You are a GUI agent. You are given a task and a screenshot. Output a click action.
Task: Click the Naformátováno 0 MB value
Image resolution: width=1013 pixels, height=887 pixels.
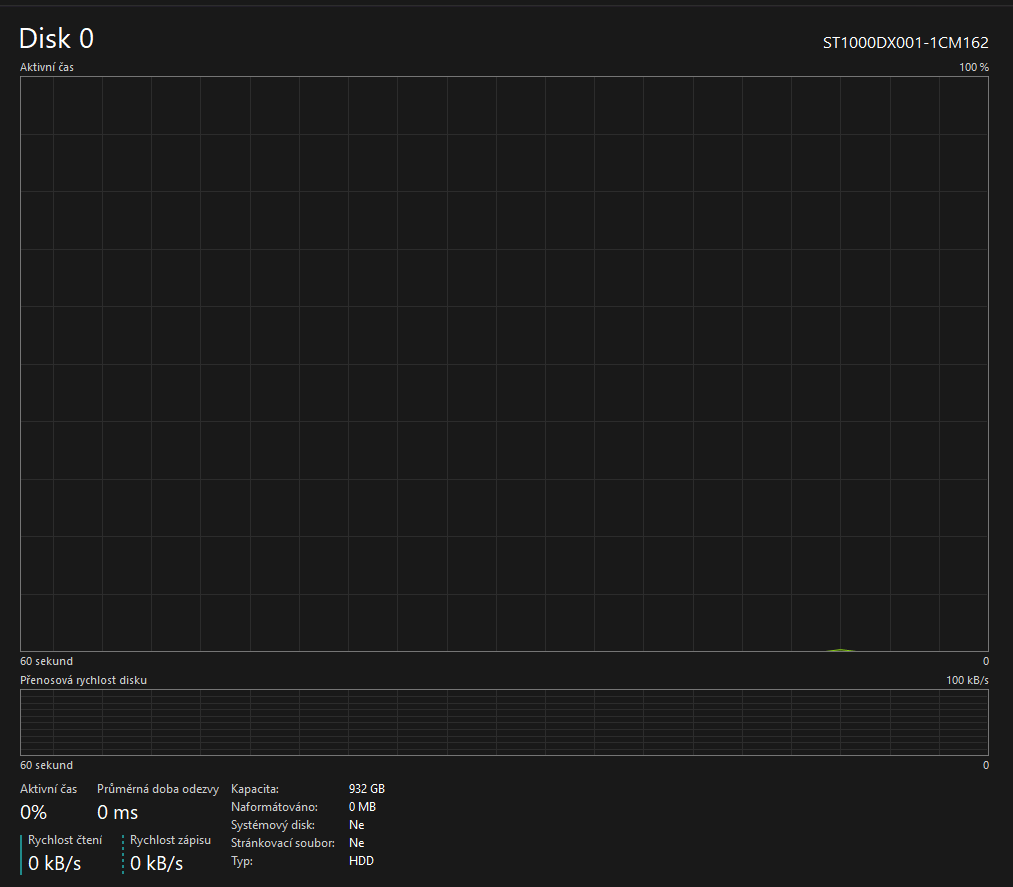point(362,807)
